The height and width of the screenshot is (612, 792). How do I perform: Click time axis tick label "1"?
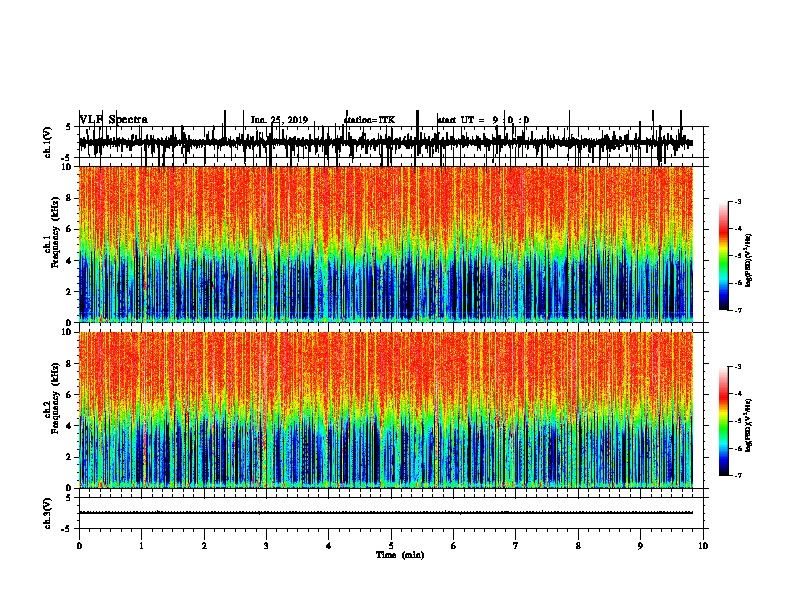(141, 545)
